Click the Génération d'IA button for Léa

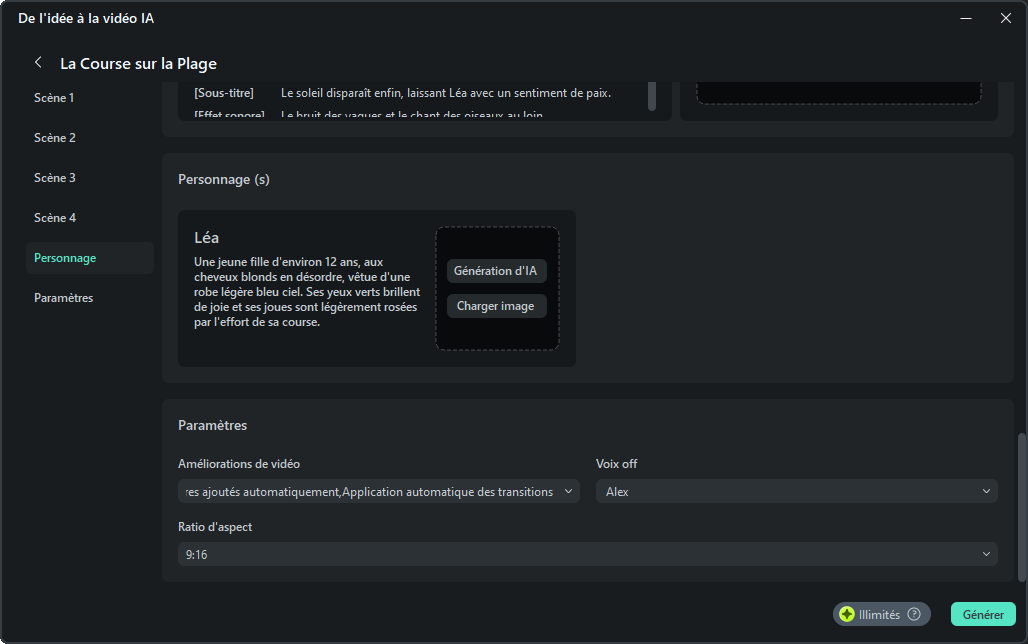[x=496, y=271]
